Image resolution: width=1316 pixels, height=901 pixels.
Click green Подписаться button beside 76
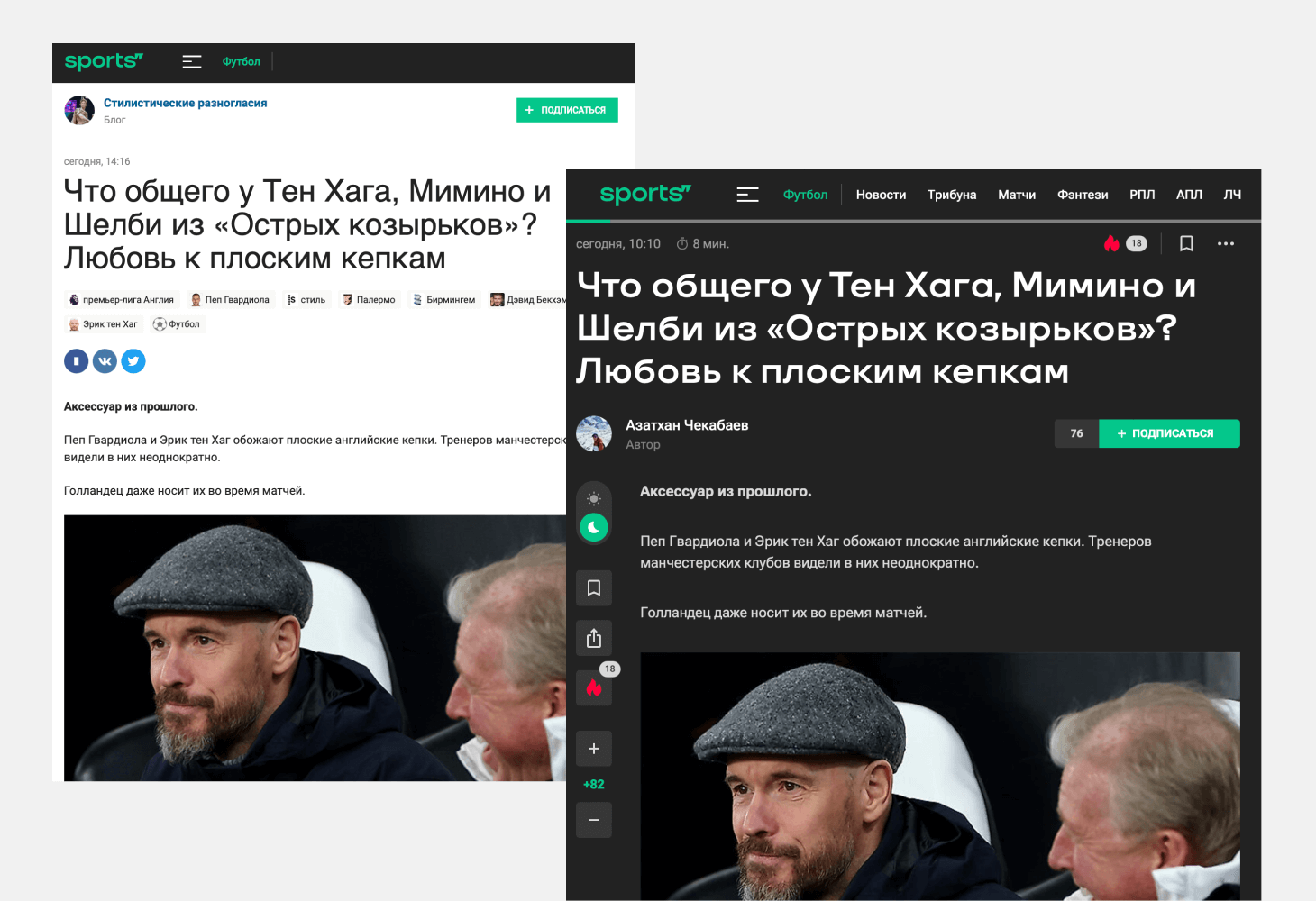click(x=1169, y=433)
